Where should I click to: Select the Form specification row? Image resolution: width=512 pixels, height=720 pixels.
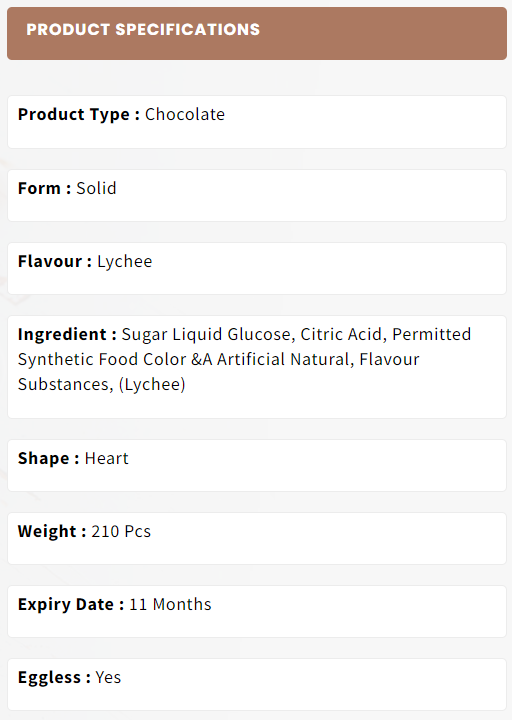pyautogui.click(x=257, y=196)
